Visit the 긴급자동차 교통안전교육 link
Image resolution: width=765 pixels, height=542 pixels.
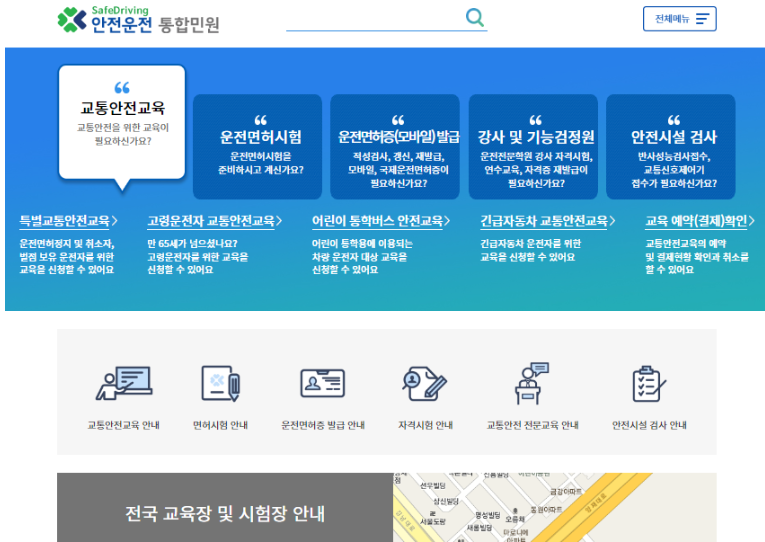[x=547, y=221]
